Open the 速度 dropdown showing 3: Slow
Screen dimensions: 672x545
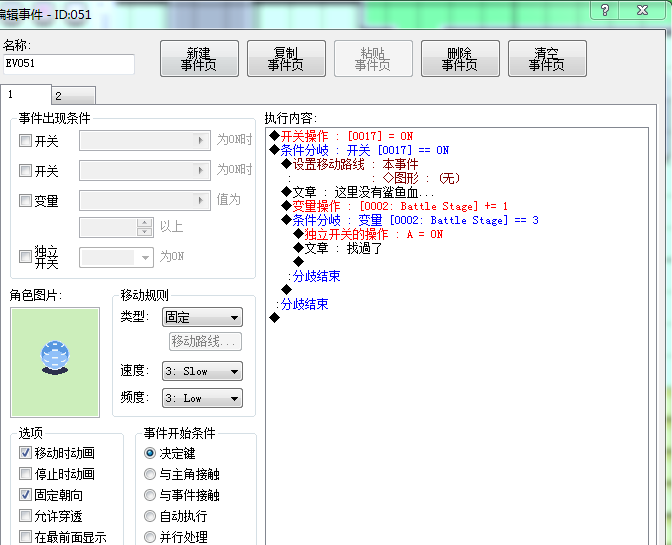pyautogui.click(x=202, y=371)
